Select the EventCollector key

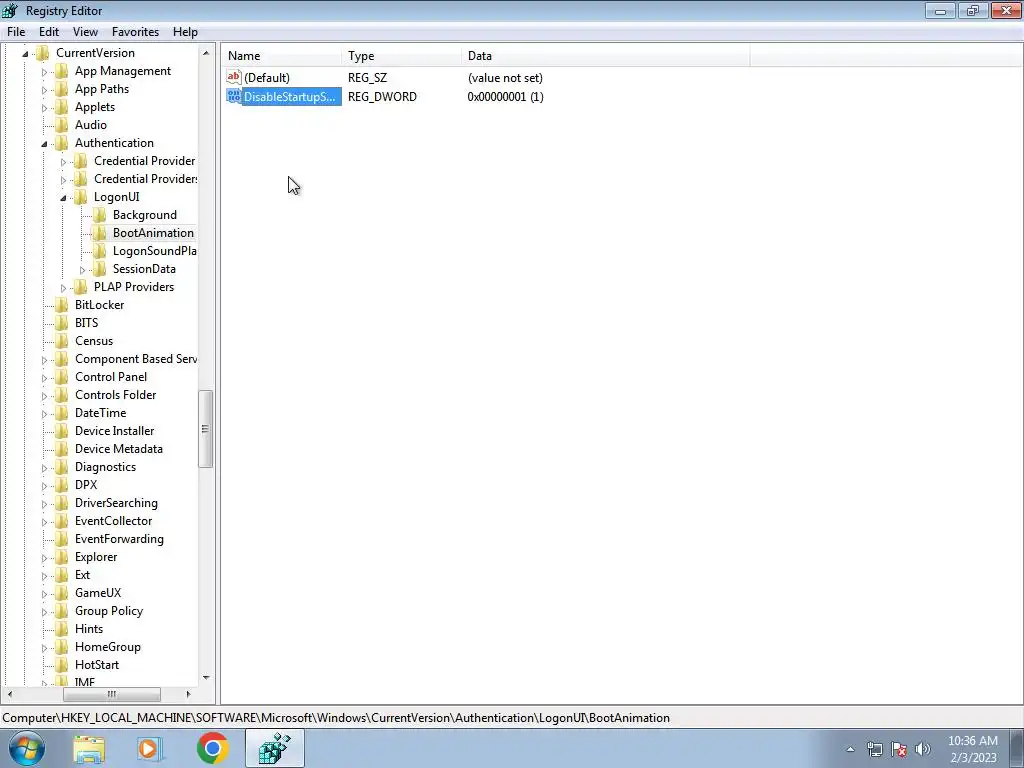pyautogui.click(x=114, y=521)
